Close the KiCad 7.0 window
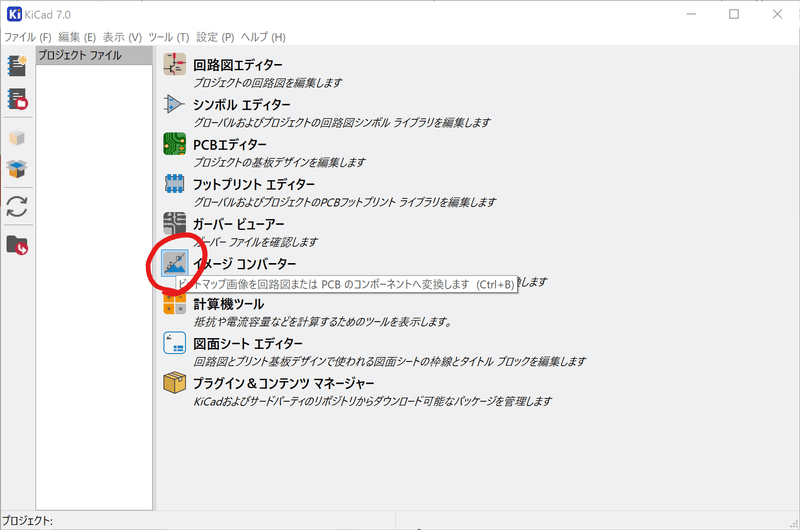The height and width of the screenshot is (530, 800). tap(777, 14)
